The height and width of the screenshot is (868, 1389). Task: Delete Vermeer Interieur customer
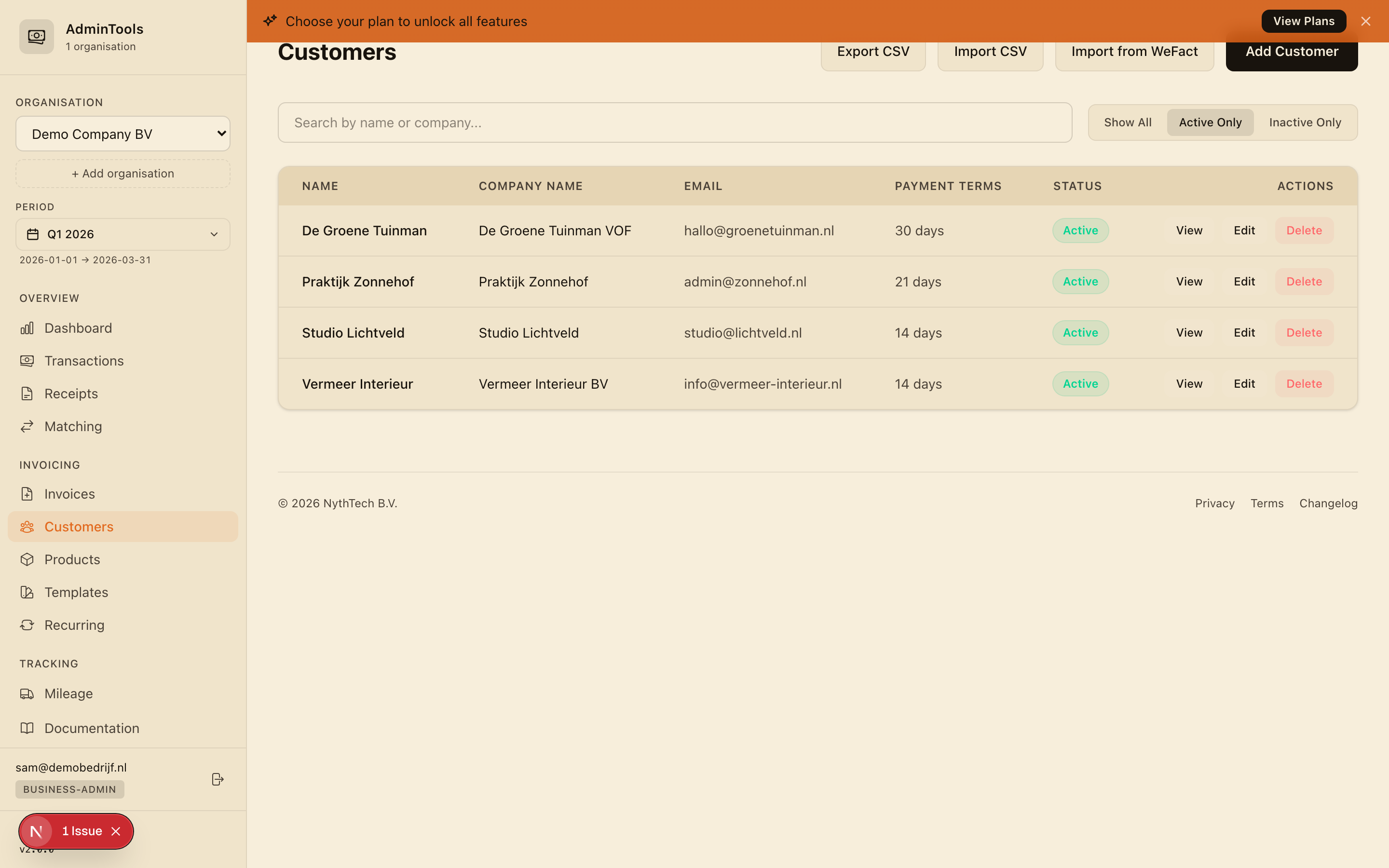click(1304, 383)
